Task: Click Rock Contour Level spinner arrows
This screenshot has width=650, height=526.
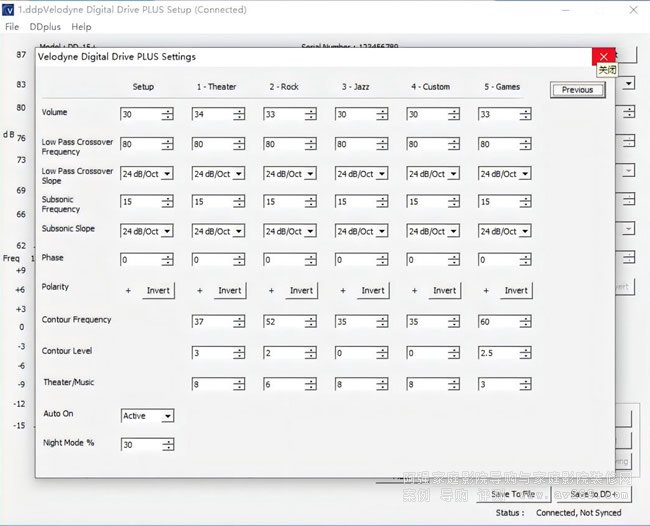Action: tap(310, 354)
